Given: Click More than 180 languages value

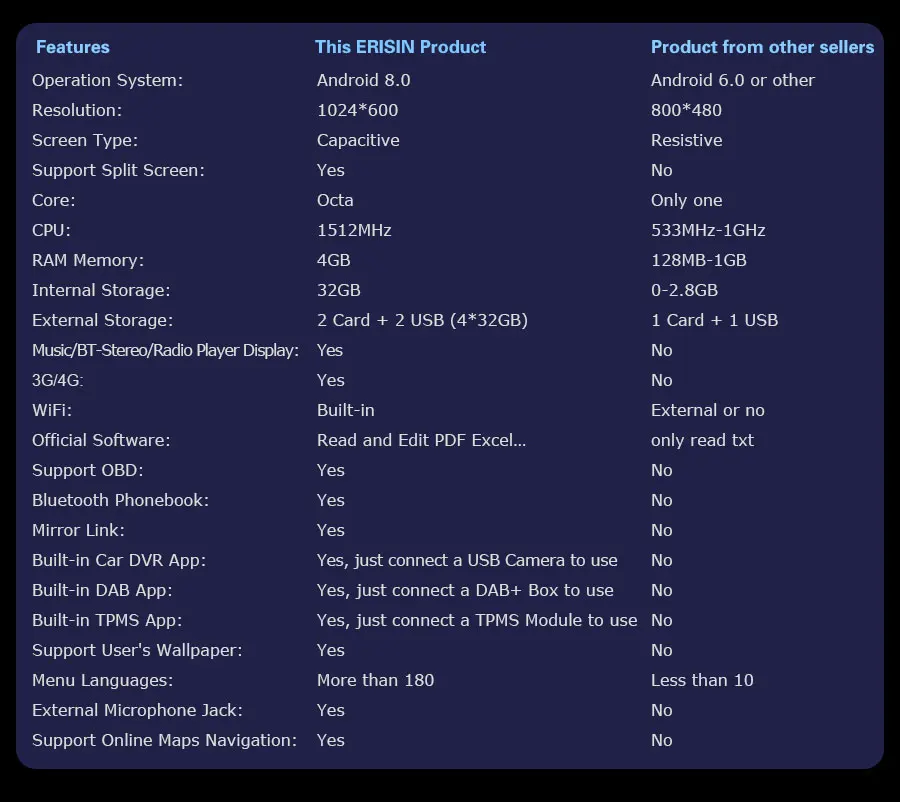Looking at the screenshot, I should pyautogui.click(x=375, y=680).
